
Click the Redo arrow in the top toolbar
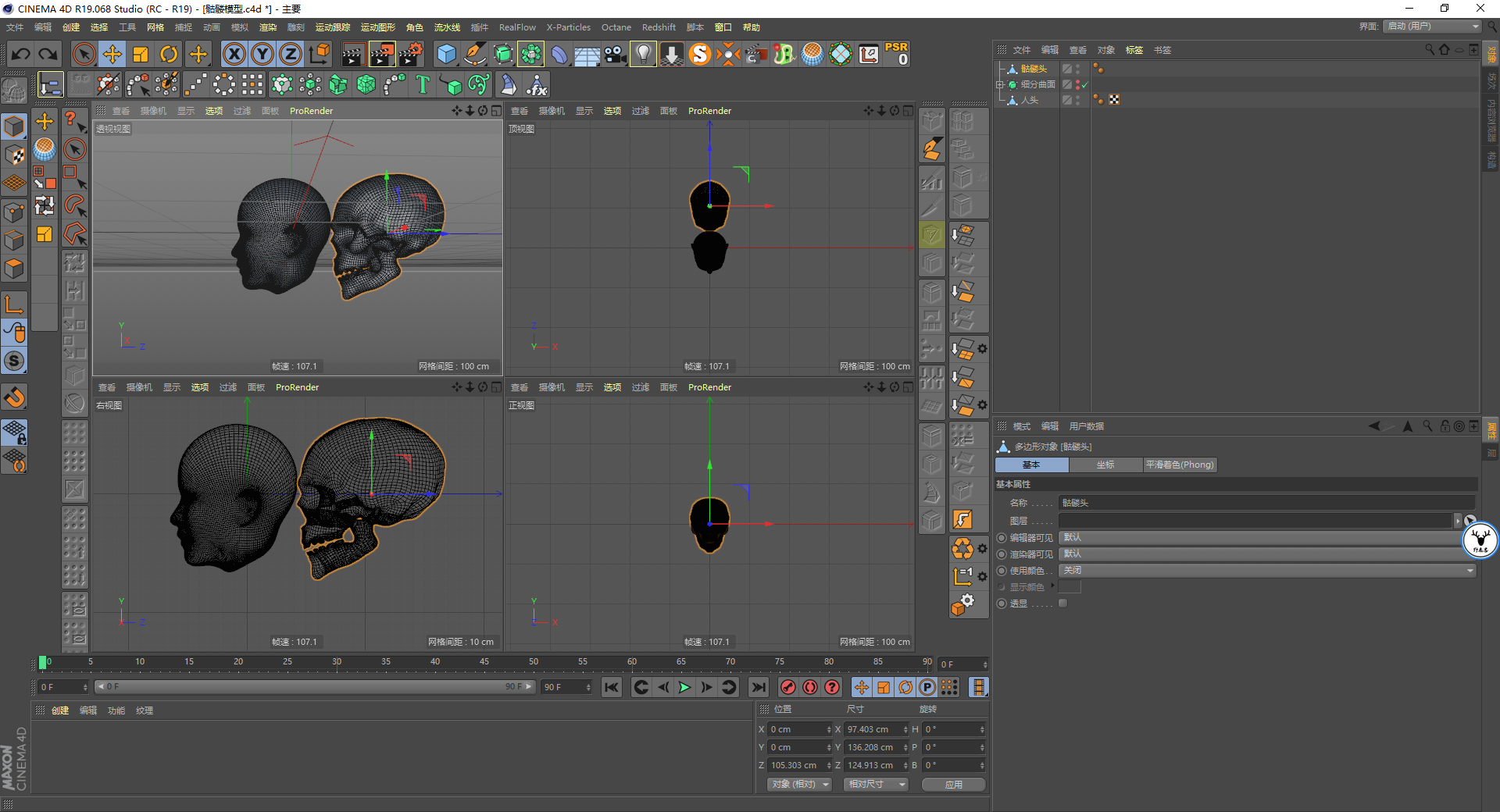coord(48,54)
